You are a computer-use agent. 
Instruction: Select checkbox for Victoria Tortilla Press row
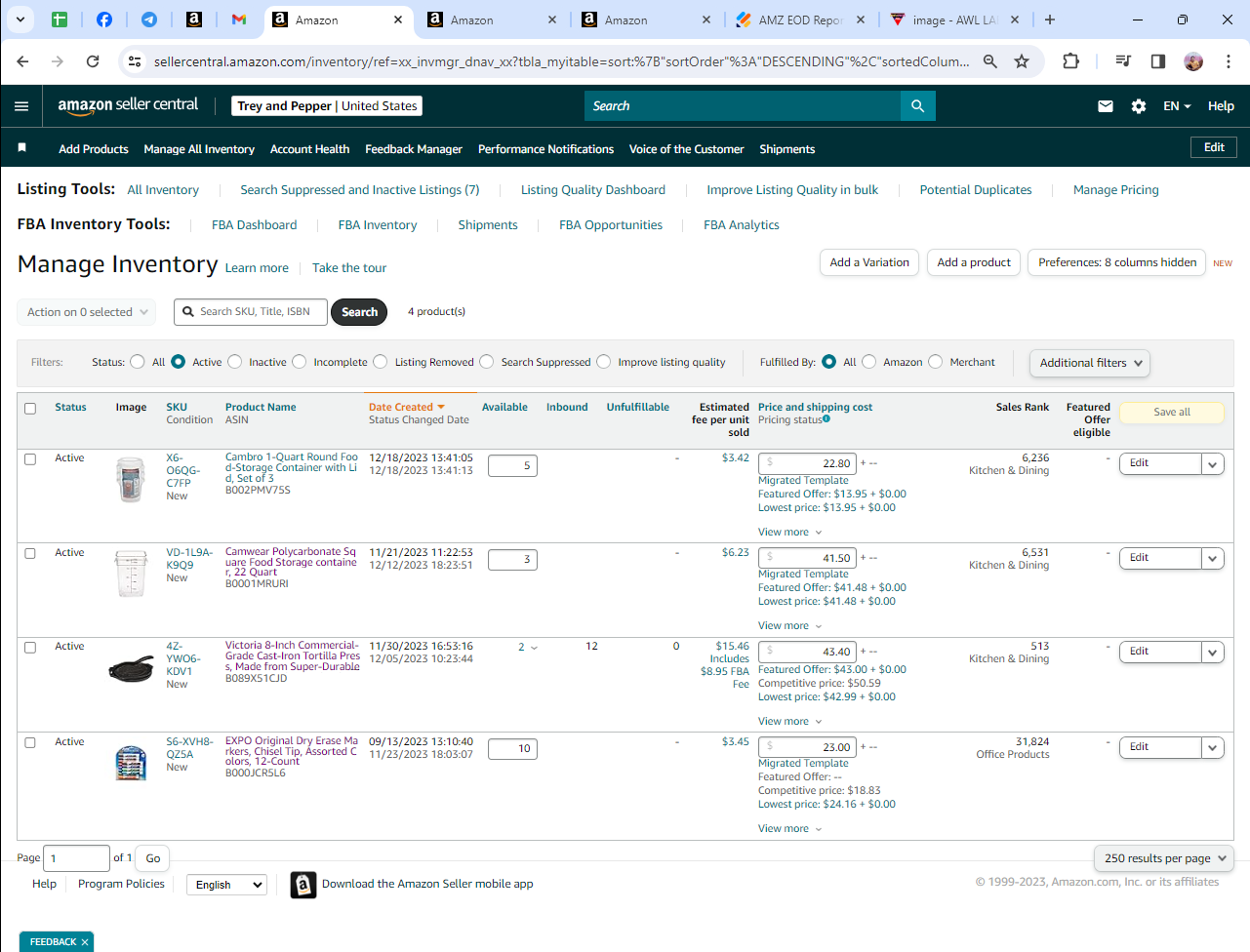pyautogui.click(x=30, y=648)
